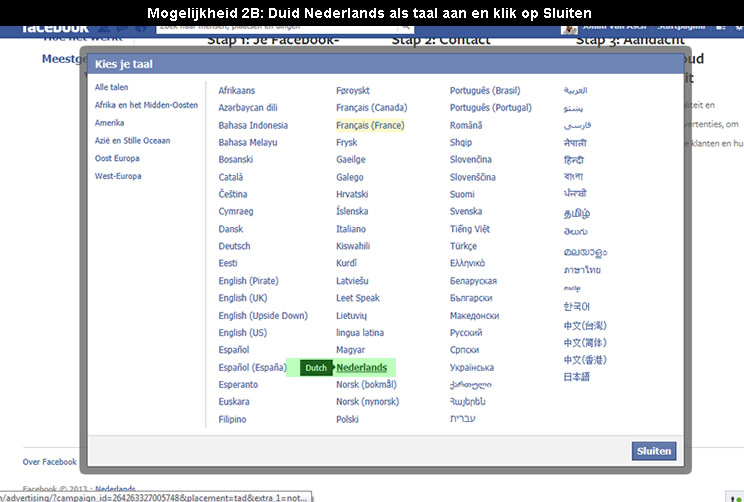Choose Español language

234,350
